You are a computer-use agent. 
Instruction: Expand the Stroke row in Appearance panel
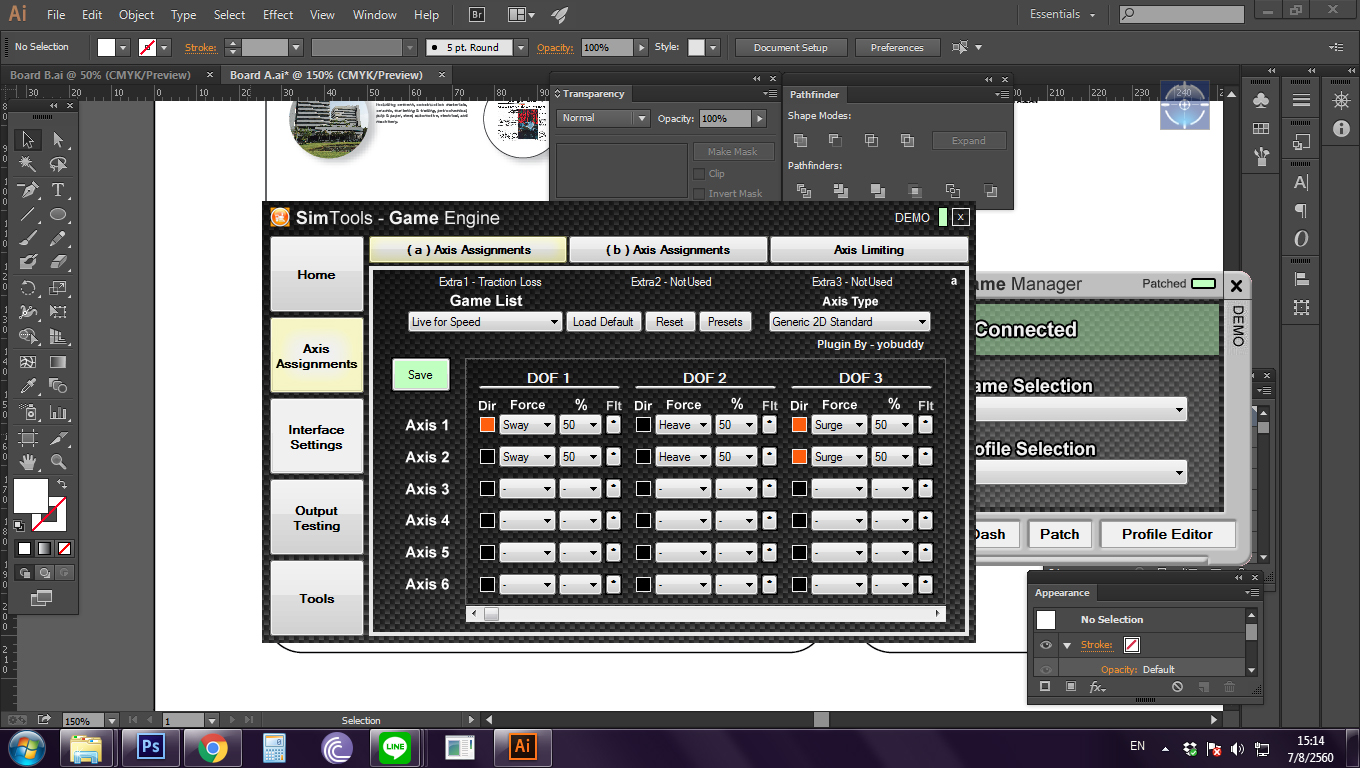pos(1067,645)
